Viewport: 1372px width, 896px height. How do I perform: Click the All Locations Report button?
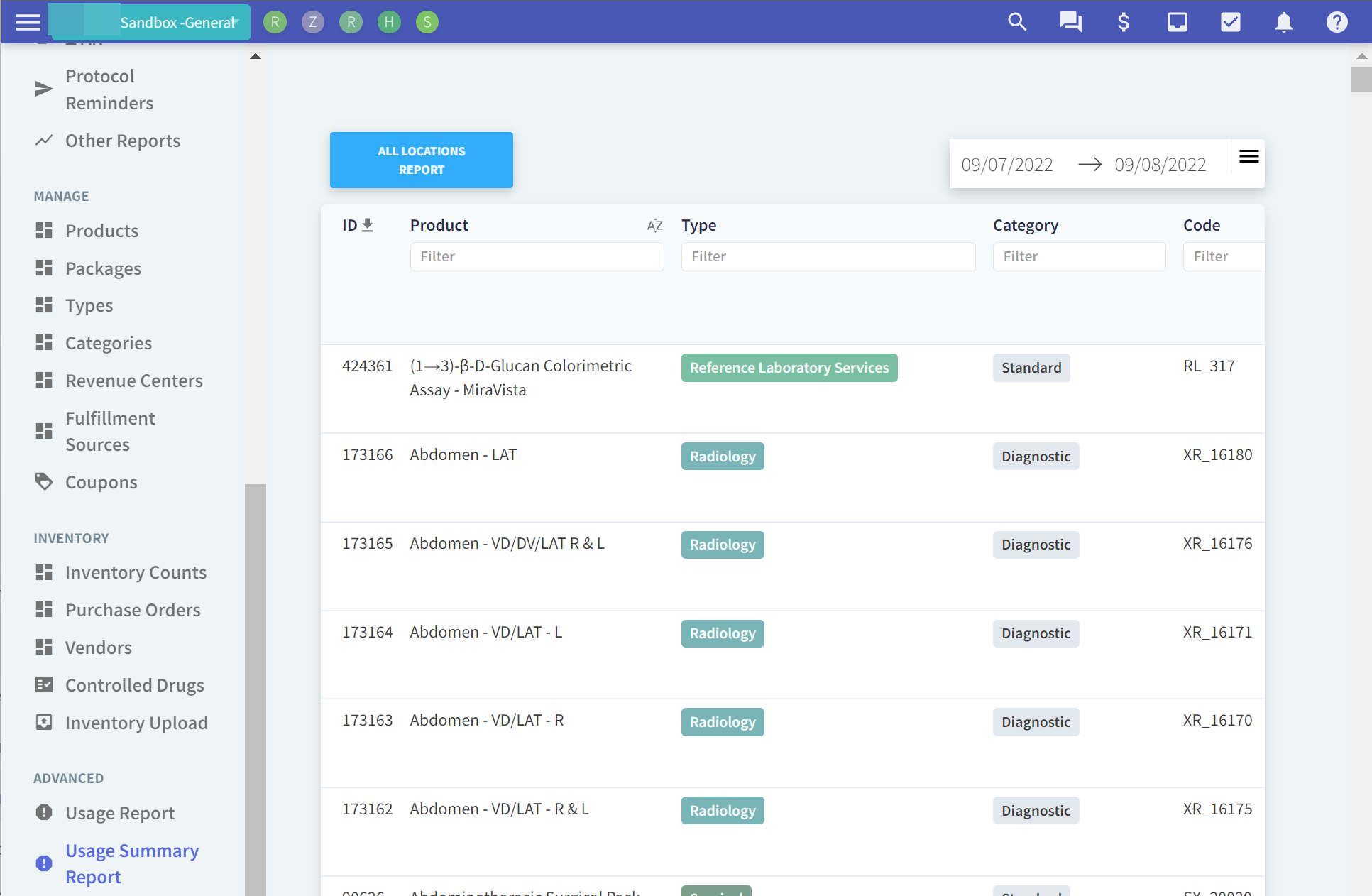coord(421,160)
